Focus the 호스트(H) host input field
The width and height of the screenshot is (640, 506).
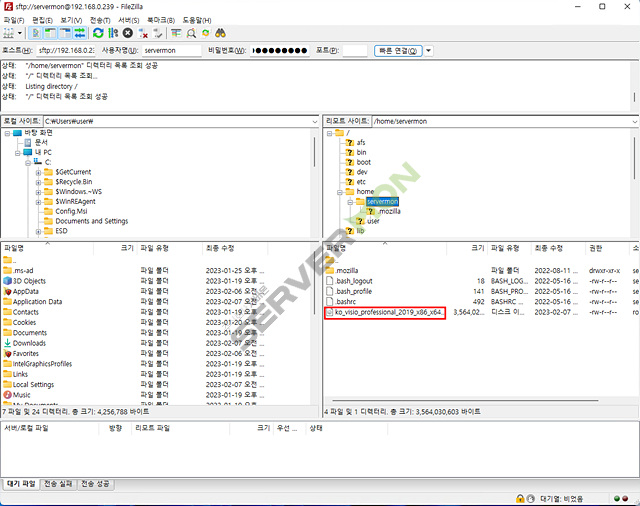point(65,51)
